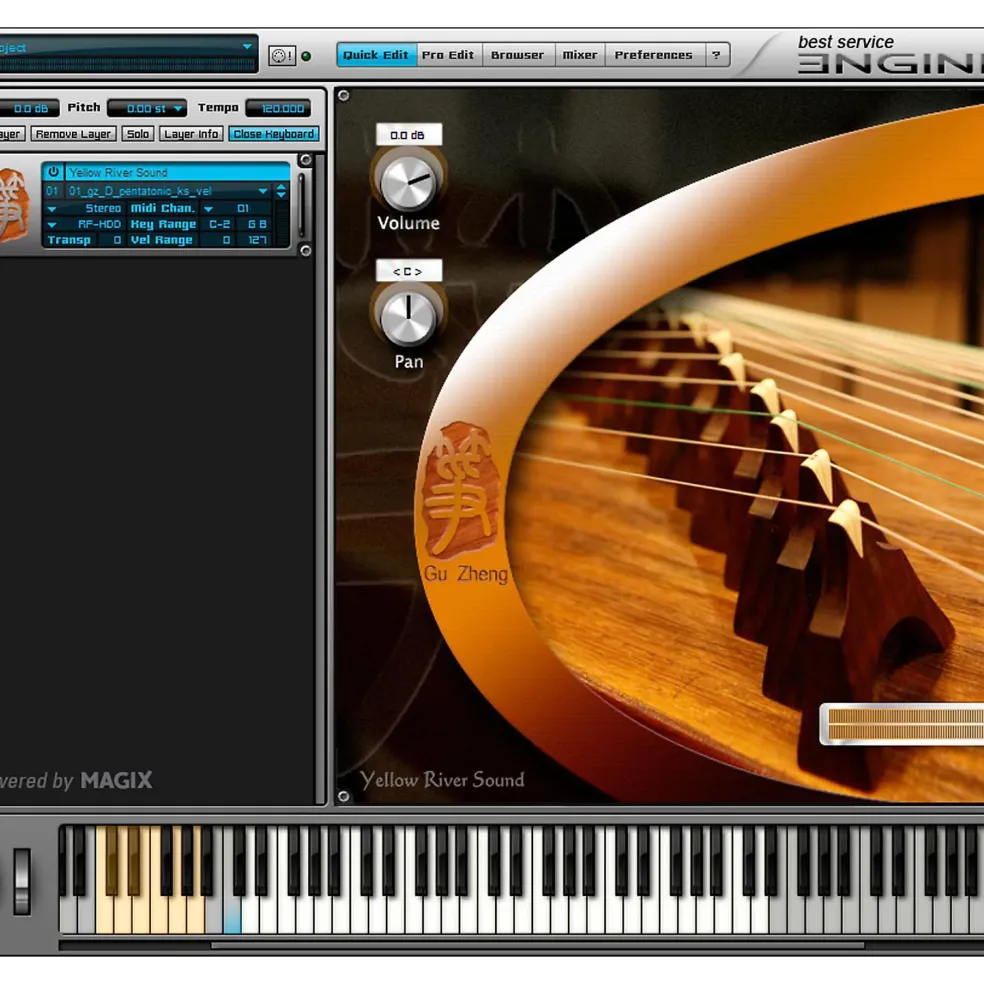Click the green MIDI activity LED
Image resolution: width=984 pixels, height=985 pixels.
pyautogui.click(x=306, y=56)
